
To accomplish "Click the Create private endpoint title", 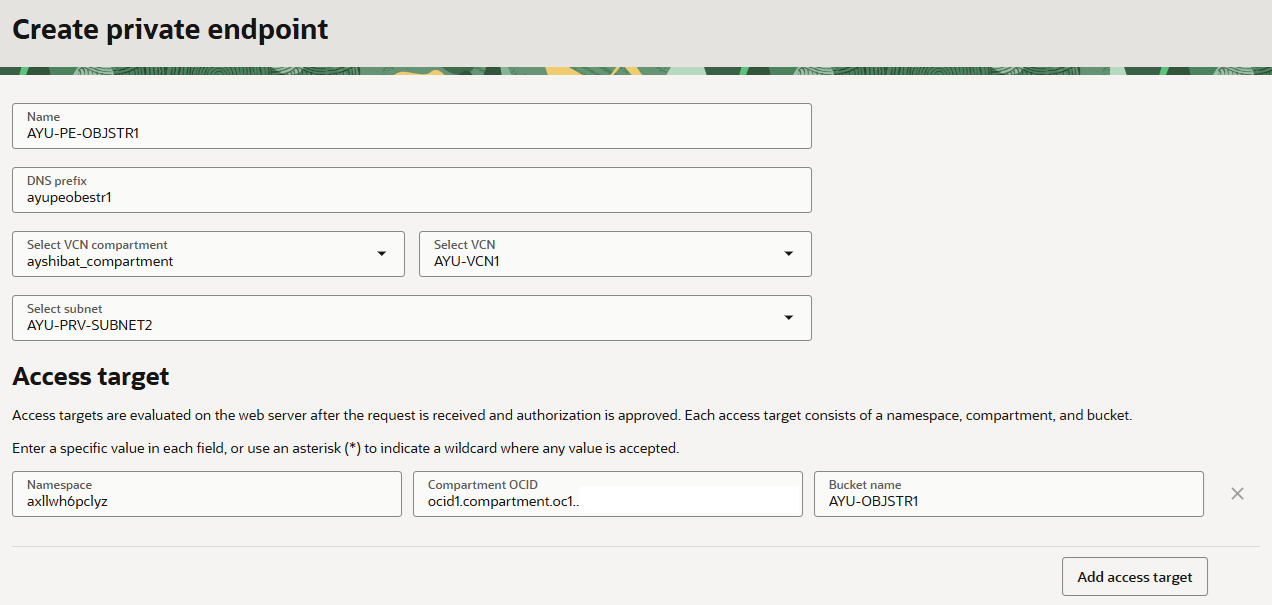I will click(170, 30).
